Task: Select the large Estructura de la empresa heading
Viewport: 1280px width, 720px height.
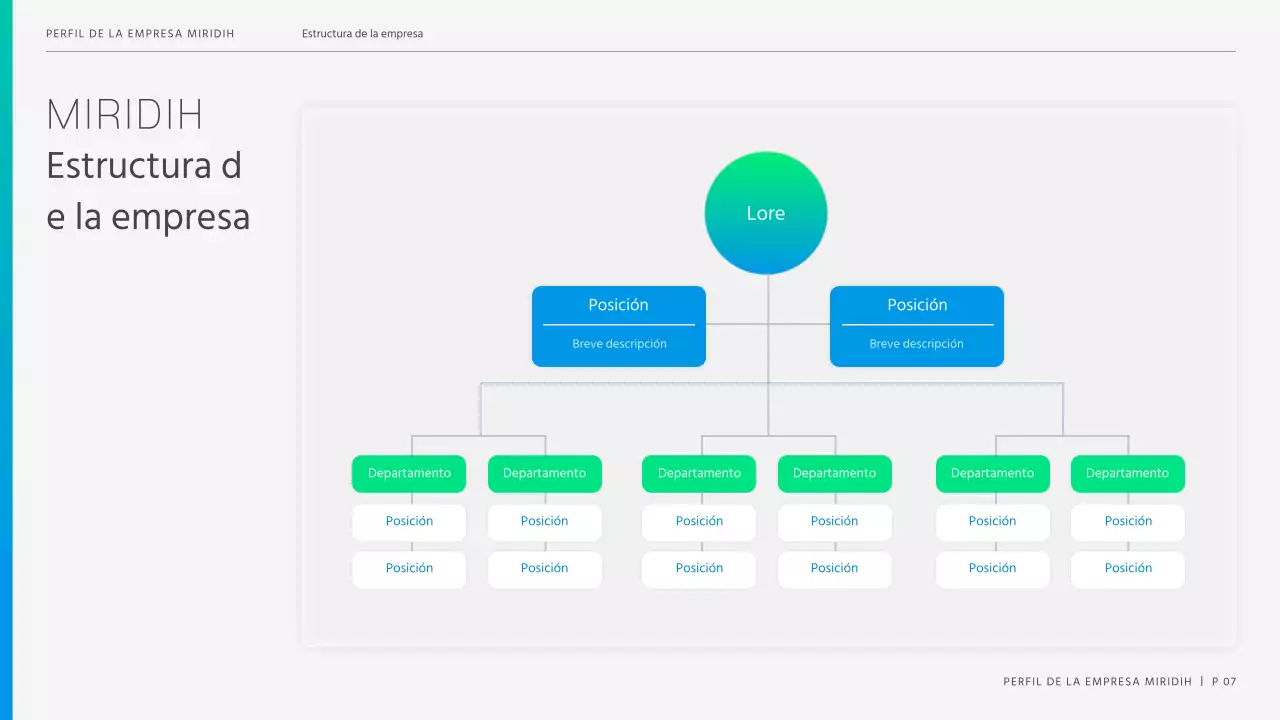Action: (148, 191)
